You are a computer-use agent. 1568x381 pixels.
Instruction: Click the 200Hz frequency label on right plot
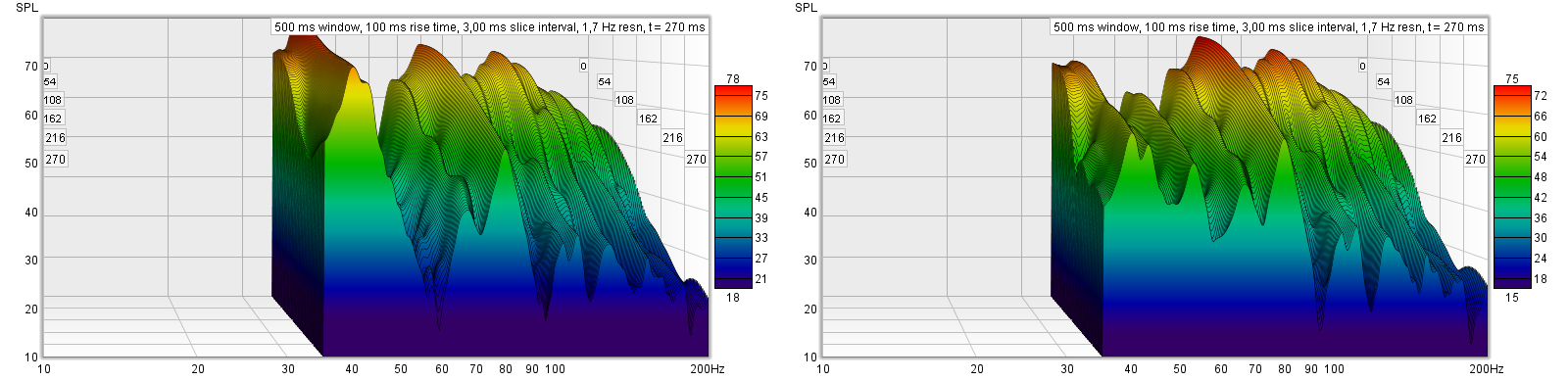[1486, 369]
